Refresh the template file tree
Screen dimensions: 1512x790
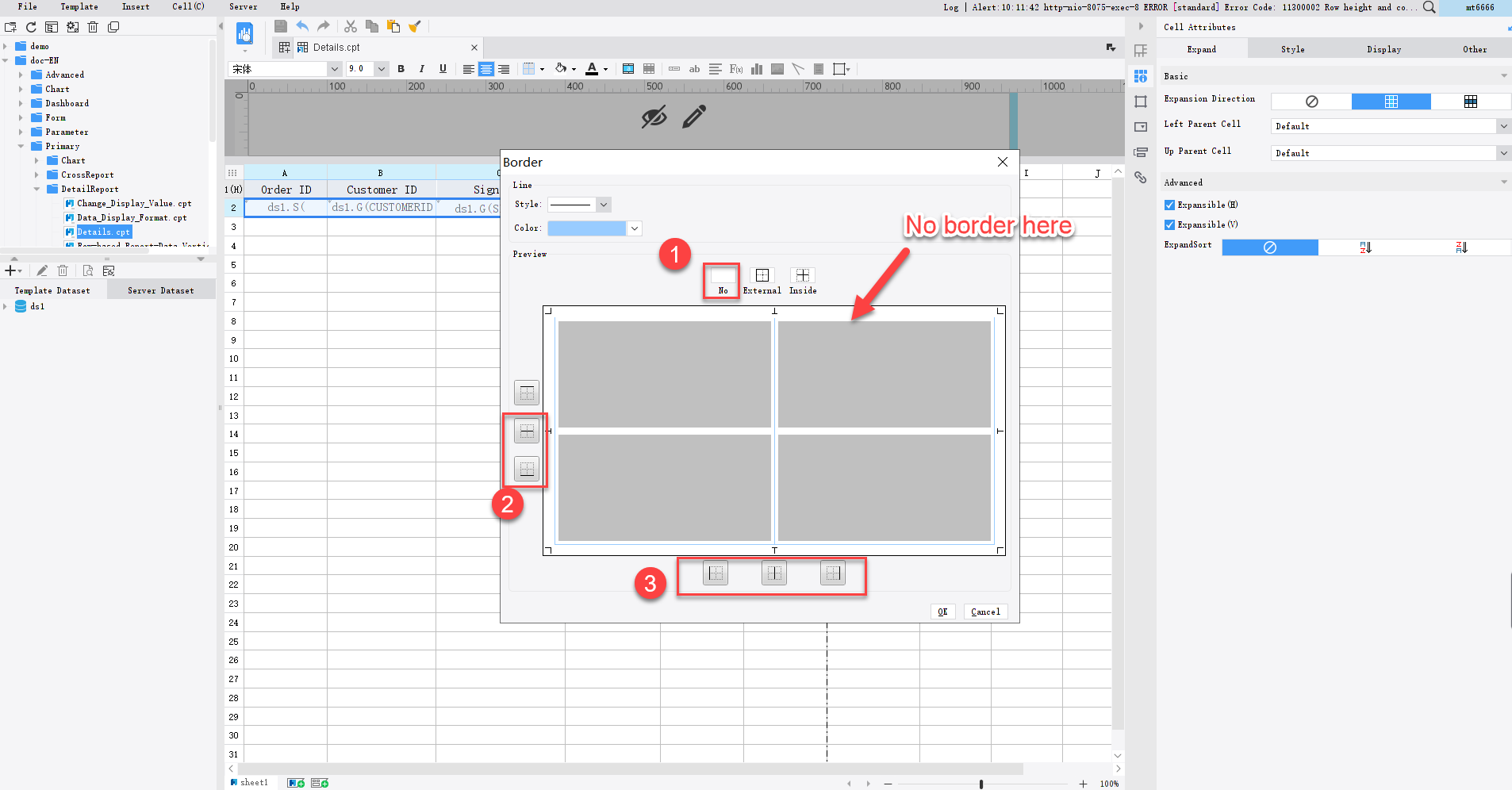31,27
